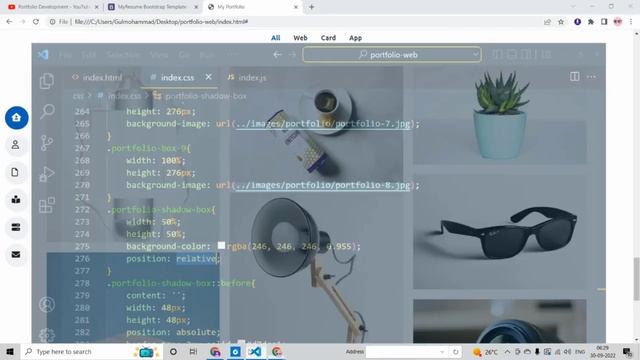The image size is (640, 360).
Task: Open the envelope contact icon in the page sidebar
Action: [x=16, y=255]
